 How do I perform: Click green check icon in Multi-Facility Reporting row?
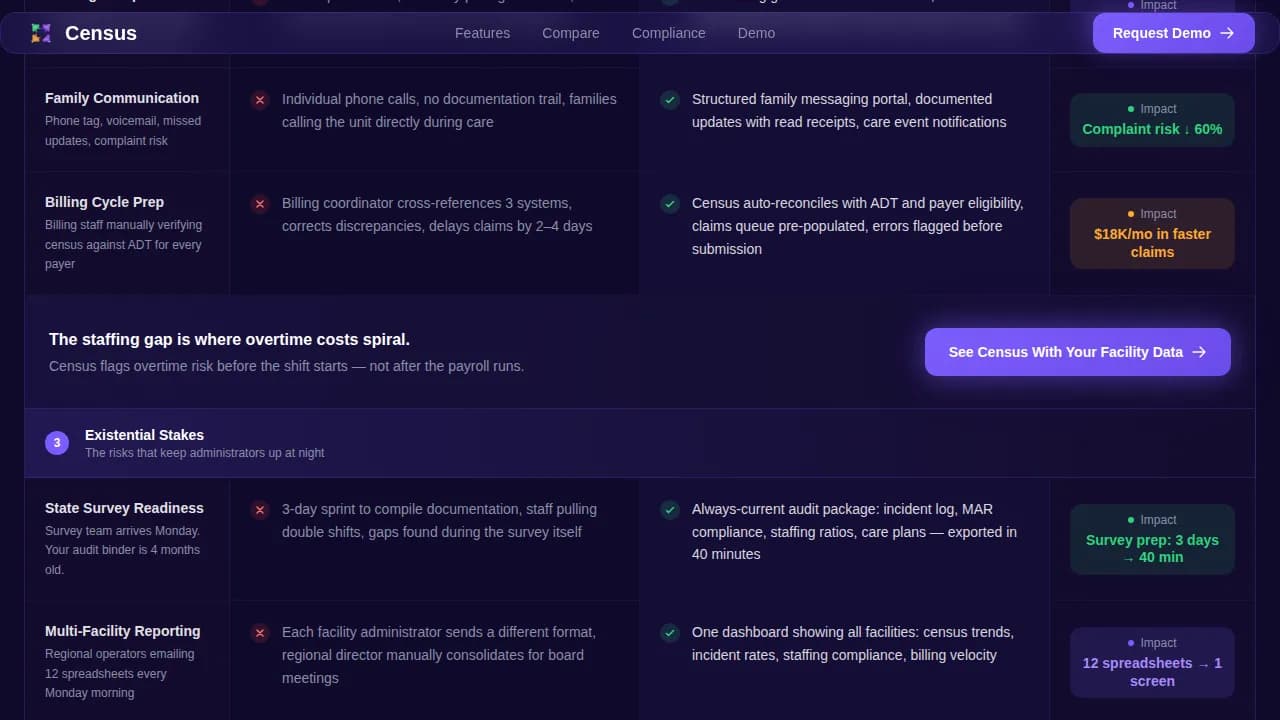click(670, 633)
